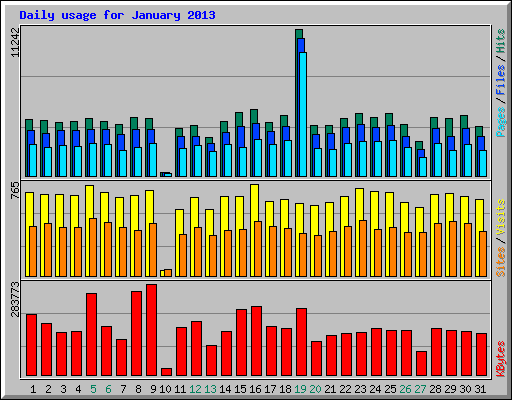Click day label 16 on the axis

pyautogui.click(x=255, y=389)
